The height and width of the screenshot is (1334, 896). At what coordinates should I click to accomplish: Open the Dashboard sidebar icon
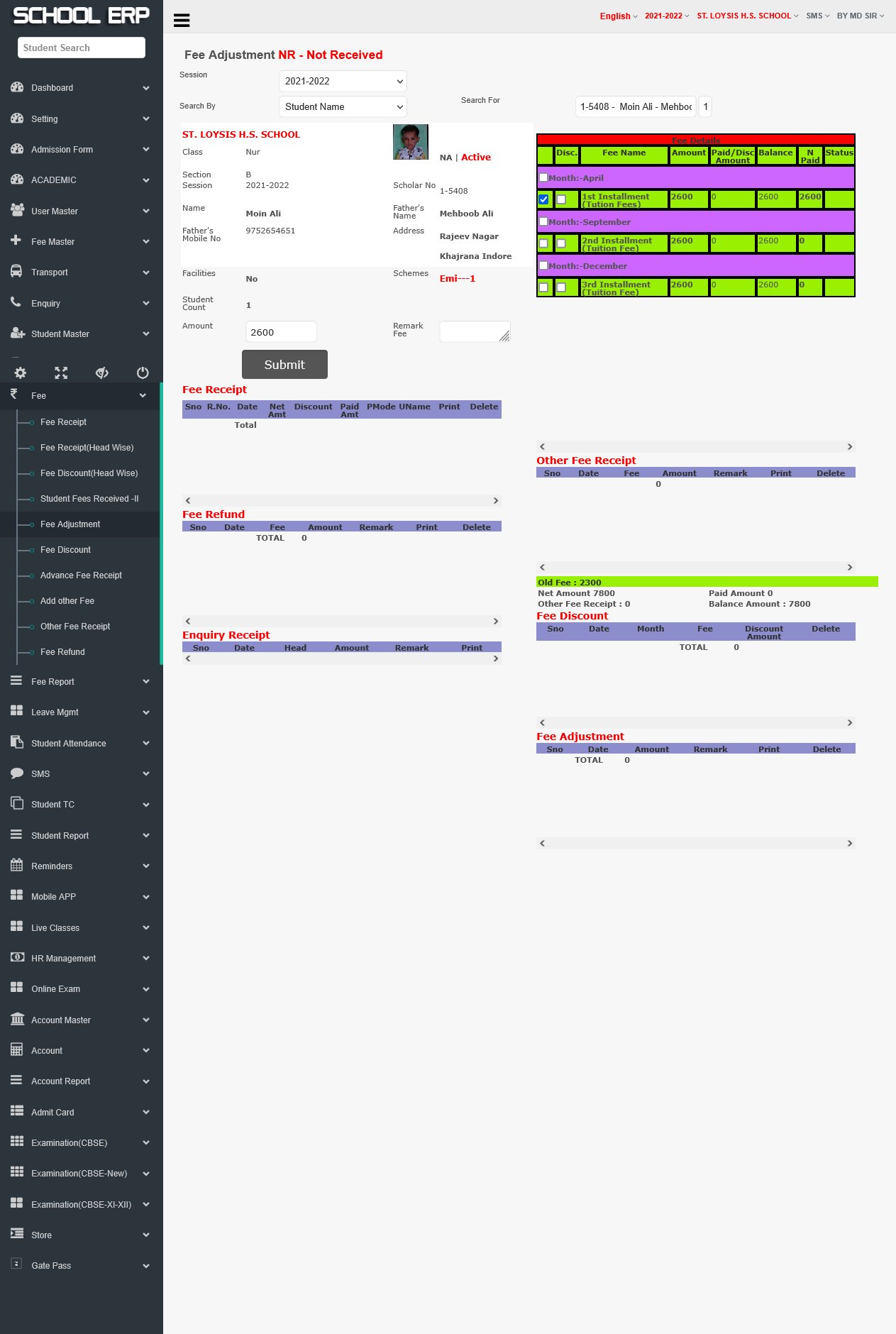[x=17, y=87]
